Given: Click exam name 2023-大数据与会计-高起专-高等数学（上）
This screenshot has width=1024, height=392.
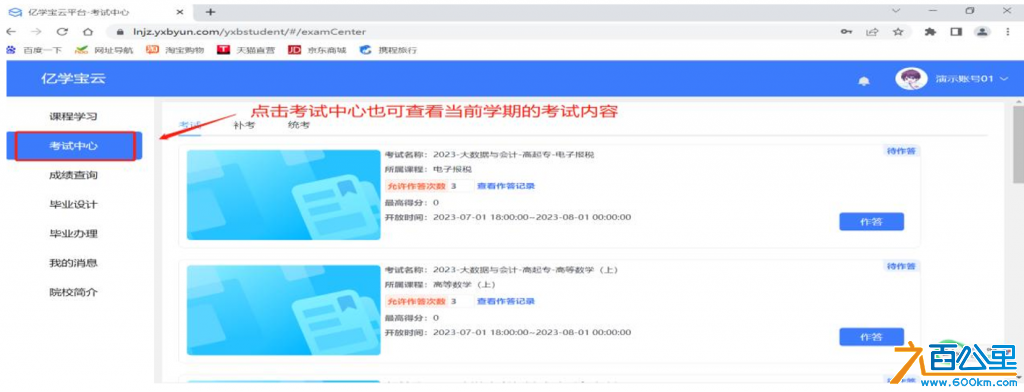Looking at the screenshot, I should (x=525, y=270).
